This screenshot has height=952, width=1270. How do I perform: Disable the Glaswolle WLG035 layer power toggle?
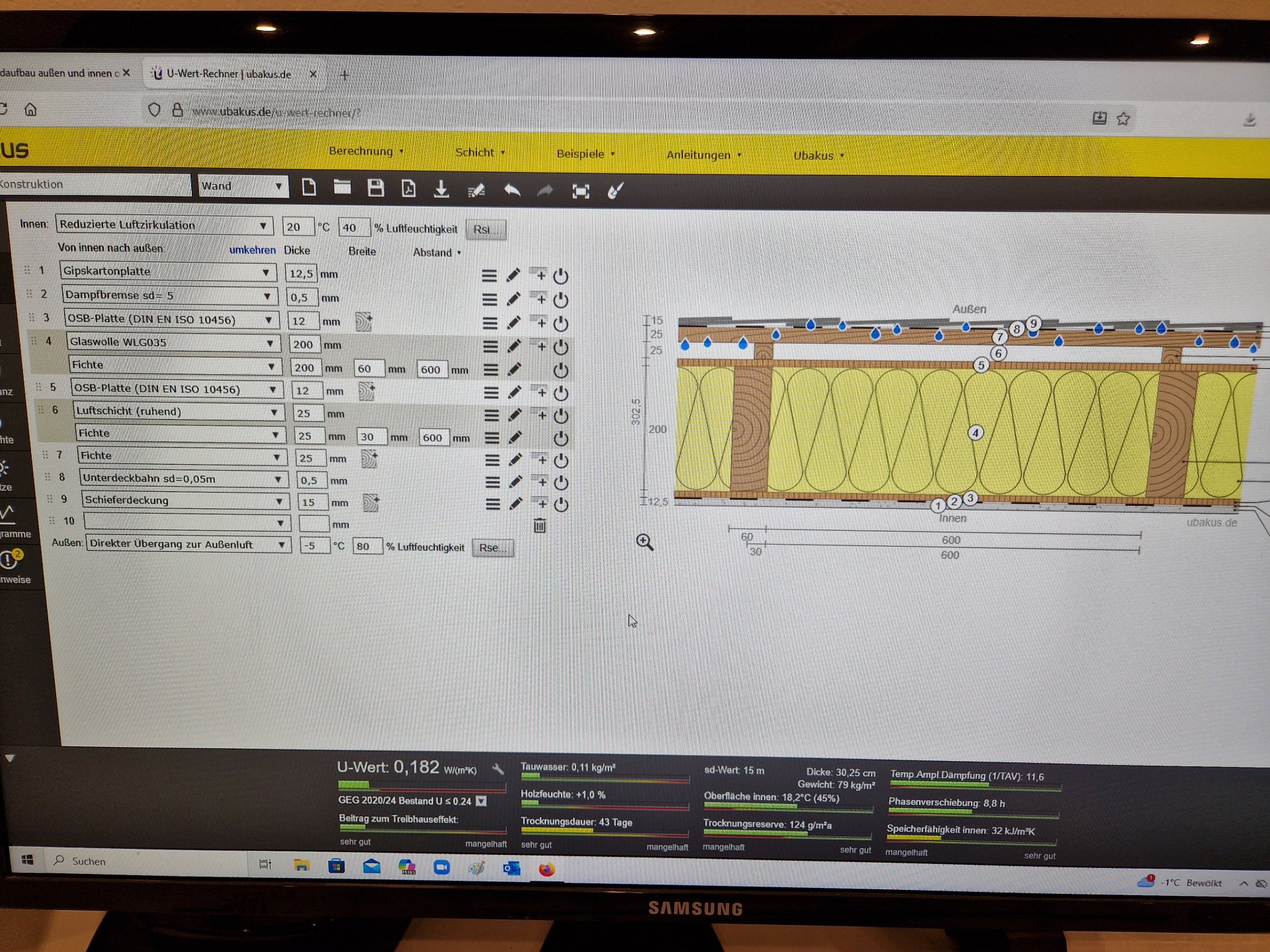[561, 347]
